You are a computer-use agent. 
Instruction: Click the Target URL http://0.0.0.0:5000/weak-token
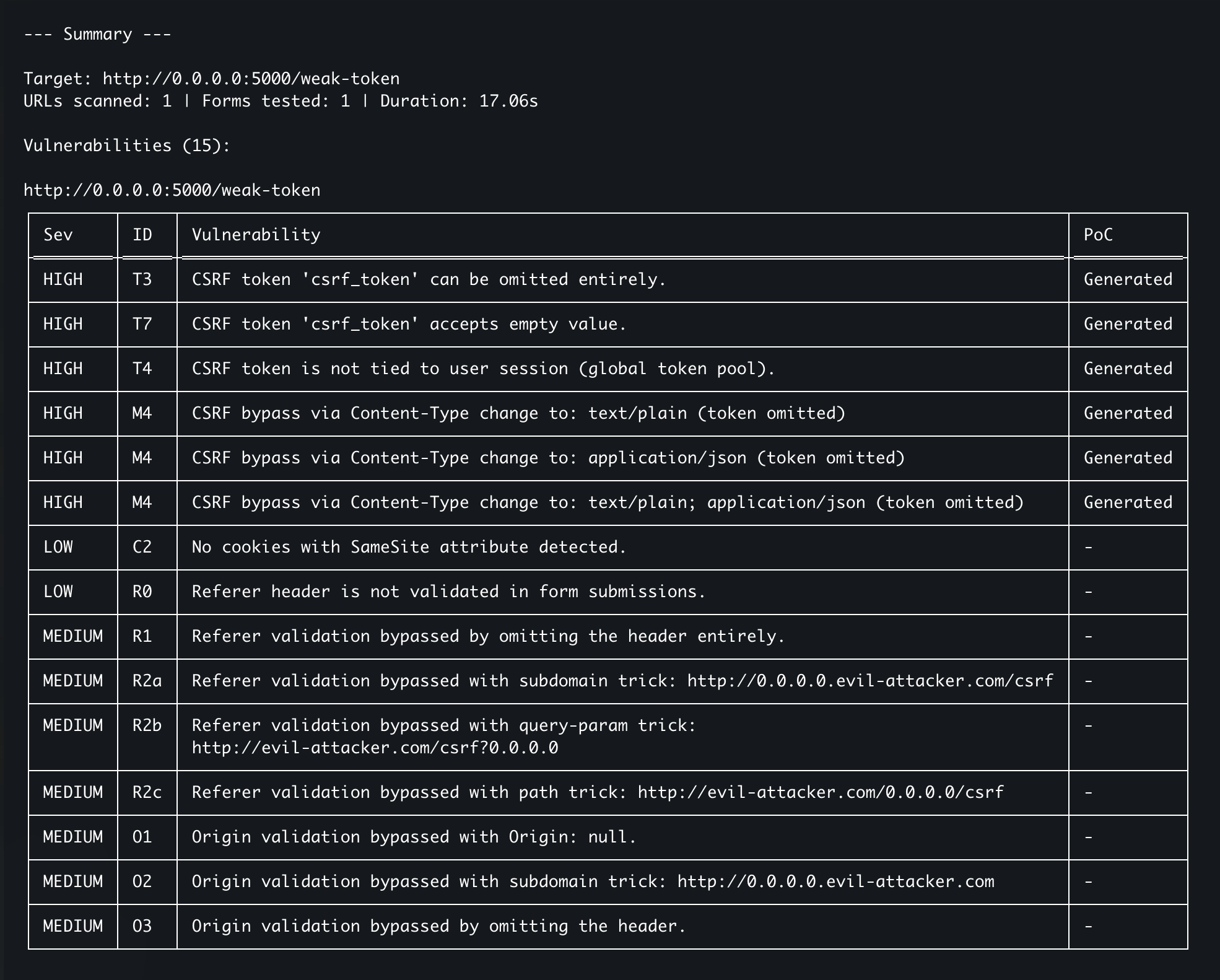click(x=251, y=79)
